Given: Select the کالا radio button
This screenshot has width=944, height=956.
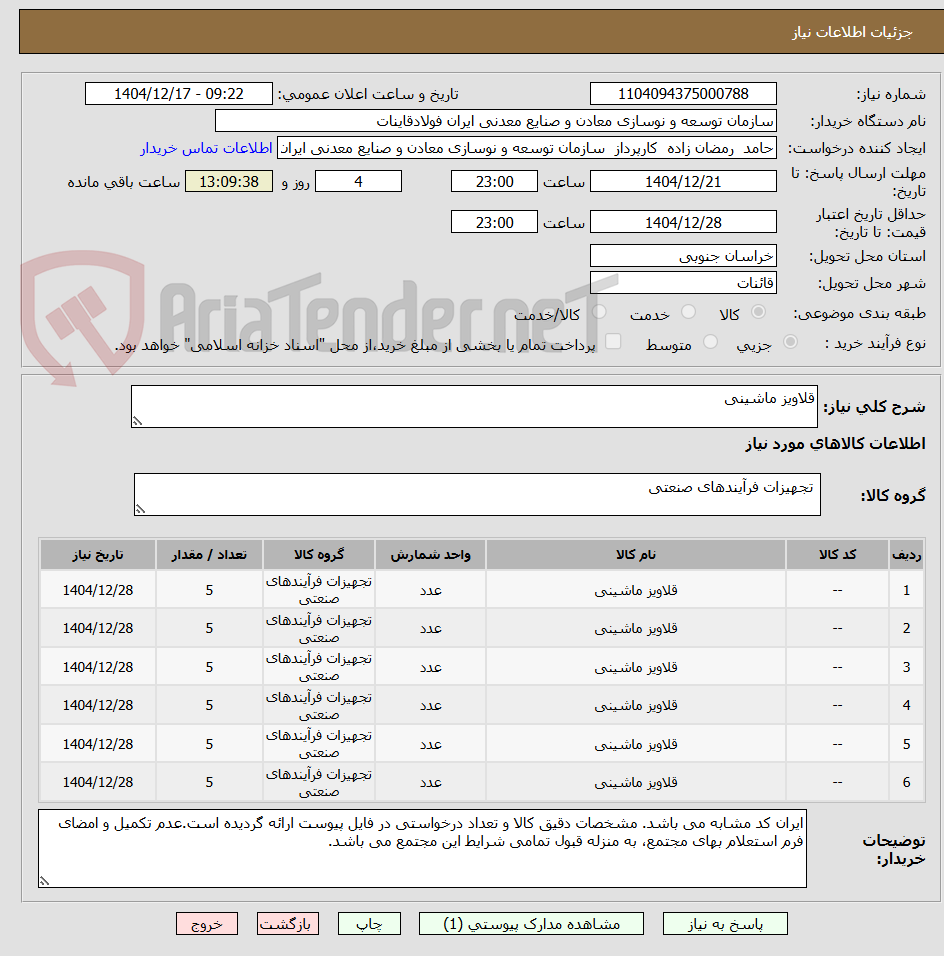Looking at the screenshot, I should [758, 312].
